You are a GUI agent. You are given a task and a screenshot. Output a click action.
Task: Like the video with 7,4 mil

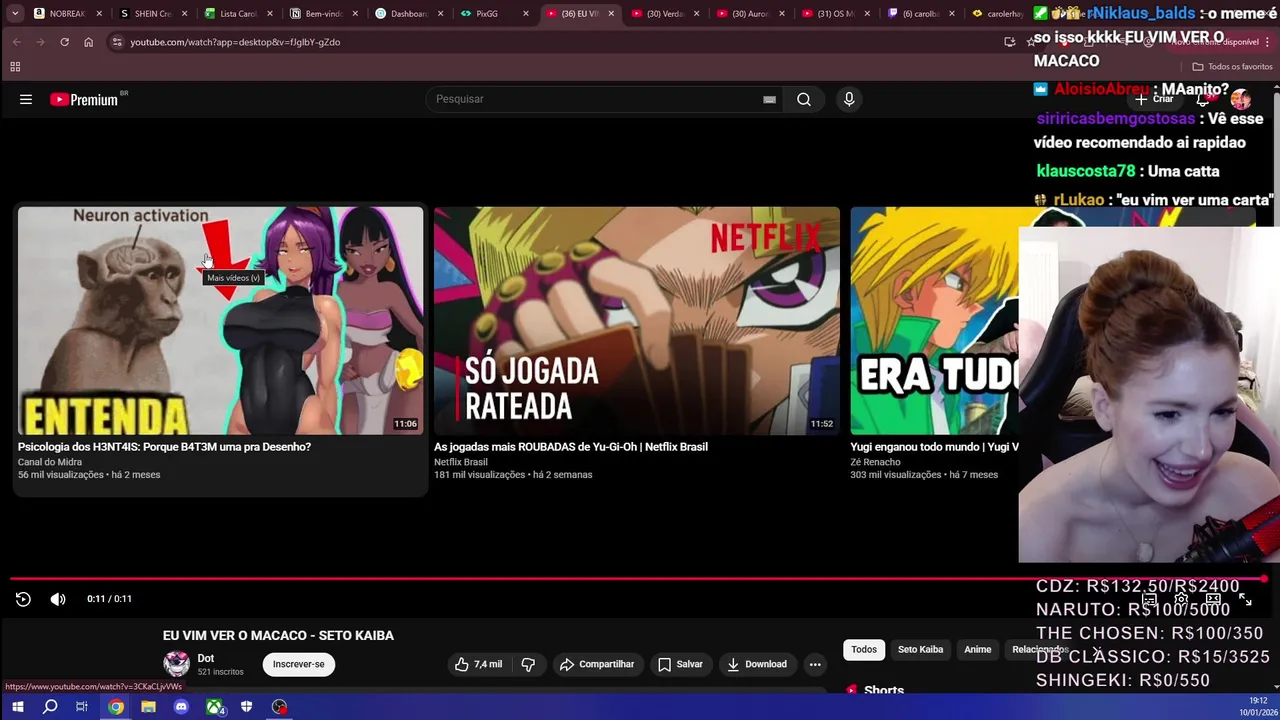point(478,664)
